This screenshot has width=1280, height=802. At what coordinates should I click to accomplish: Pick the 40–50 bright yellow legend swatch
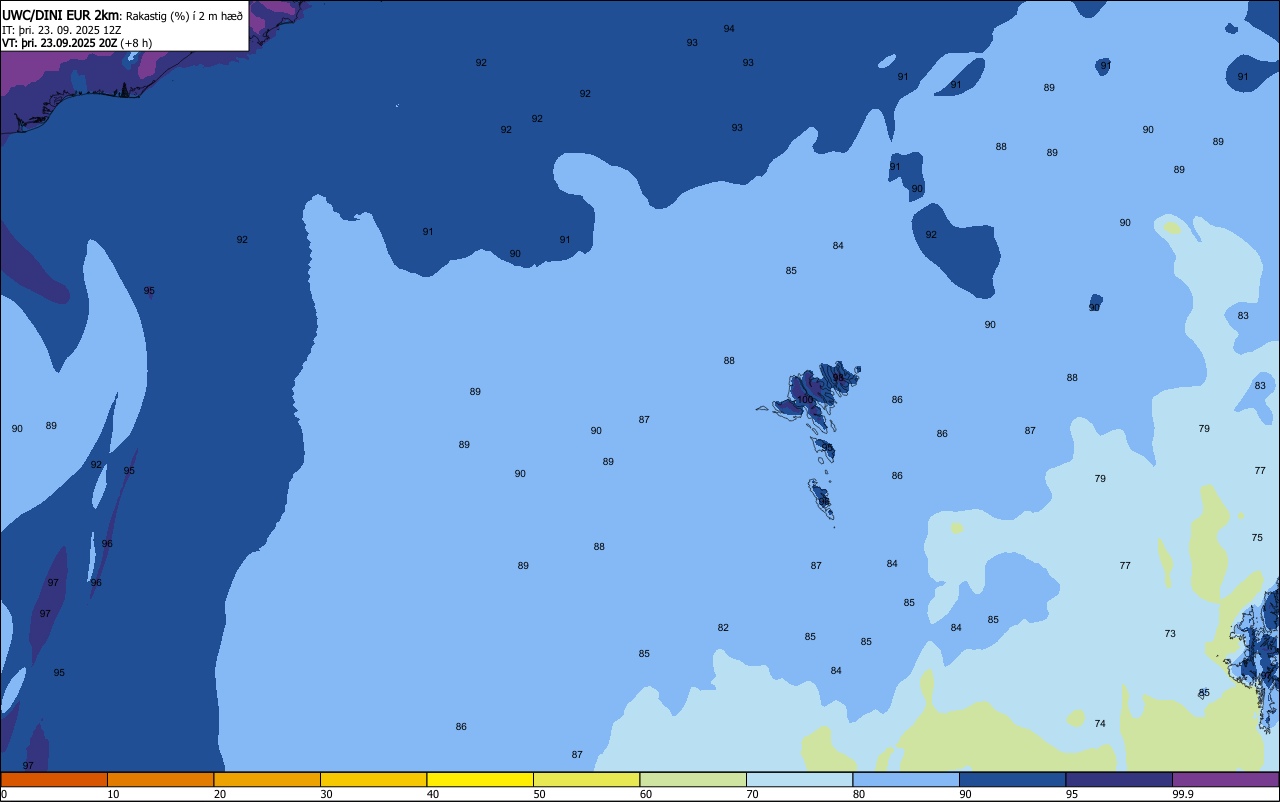[x=480, y=779]
